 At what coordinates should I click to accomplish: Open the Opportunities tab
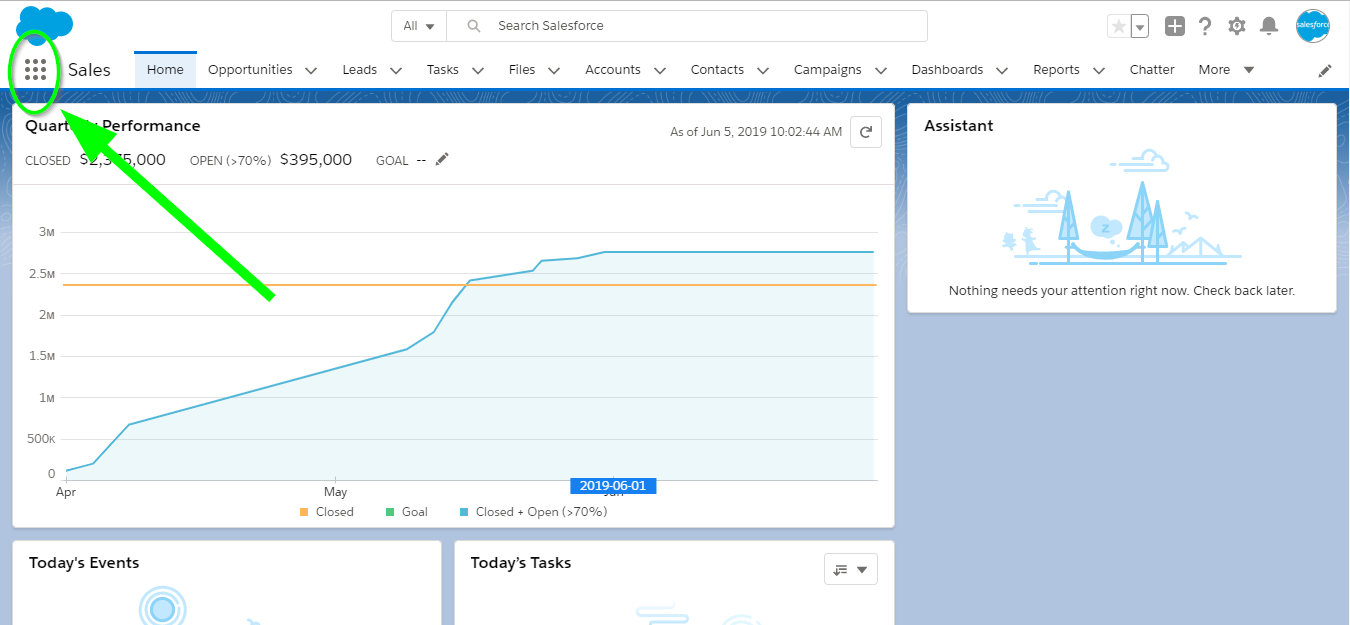pyautogui.click(x=250, y=70)
